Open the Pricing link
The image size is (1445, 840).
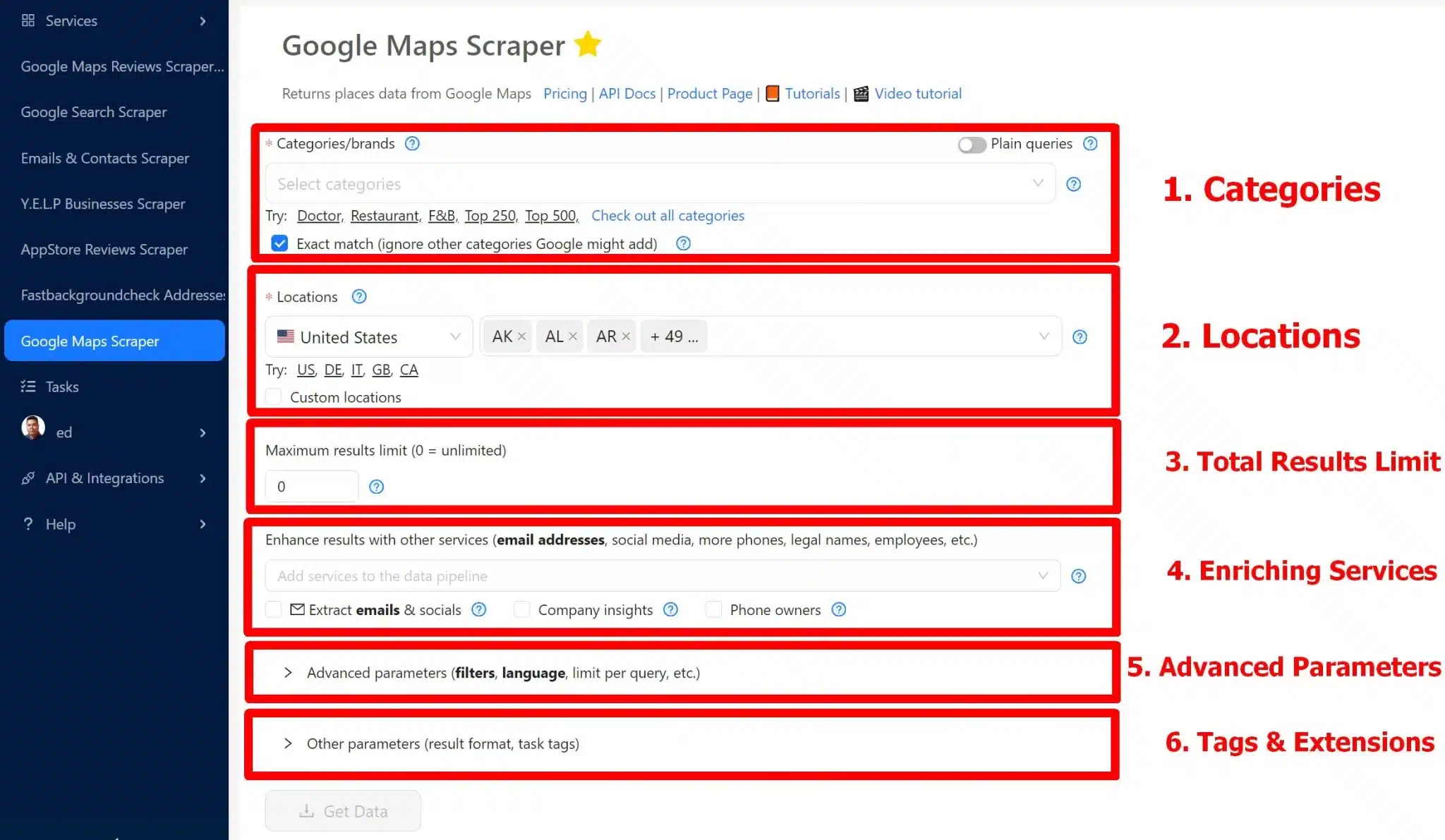(564, 94)
